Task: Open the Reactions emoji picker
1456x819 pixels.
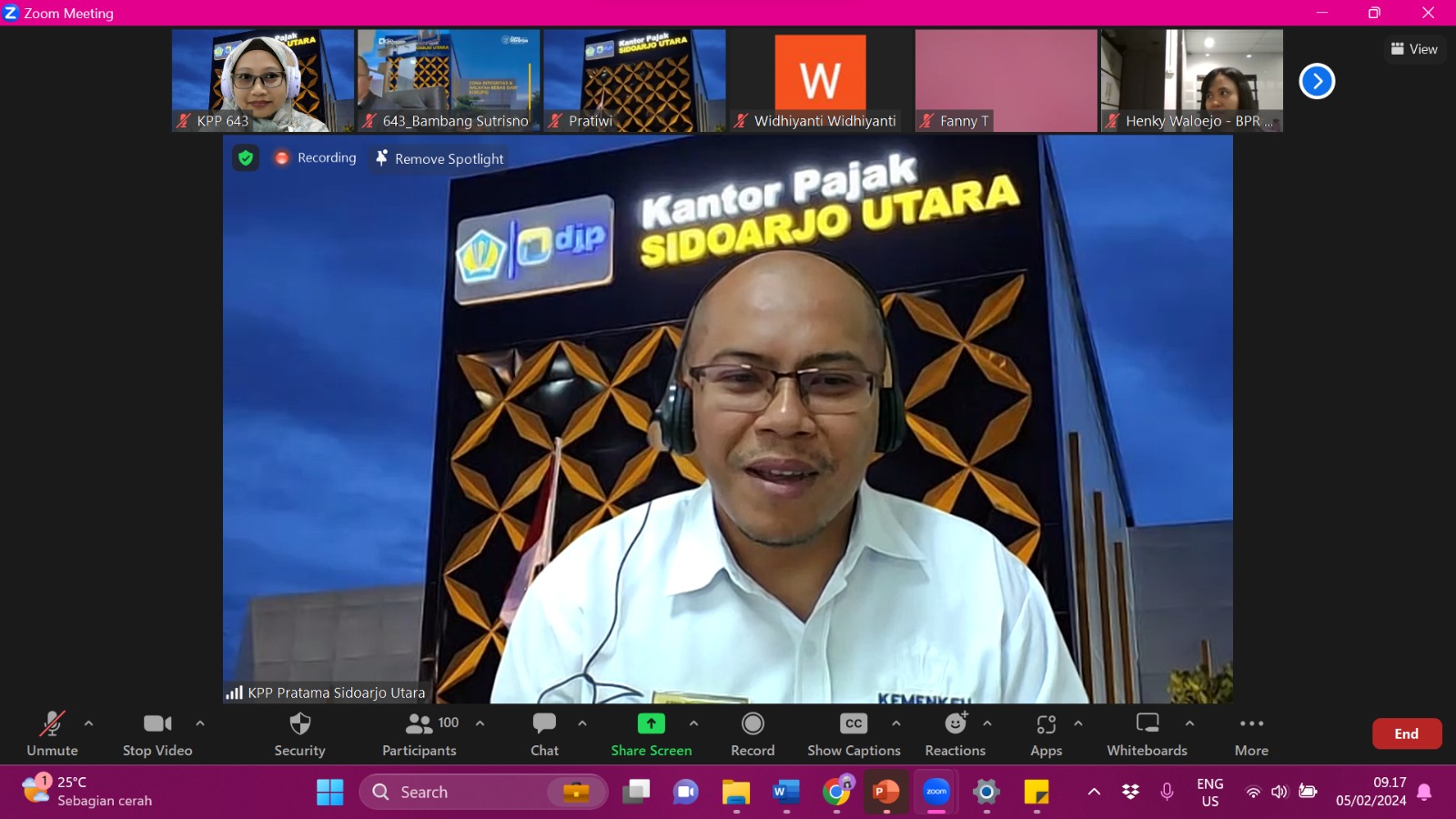Action: (955, 733)
